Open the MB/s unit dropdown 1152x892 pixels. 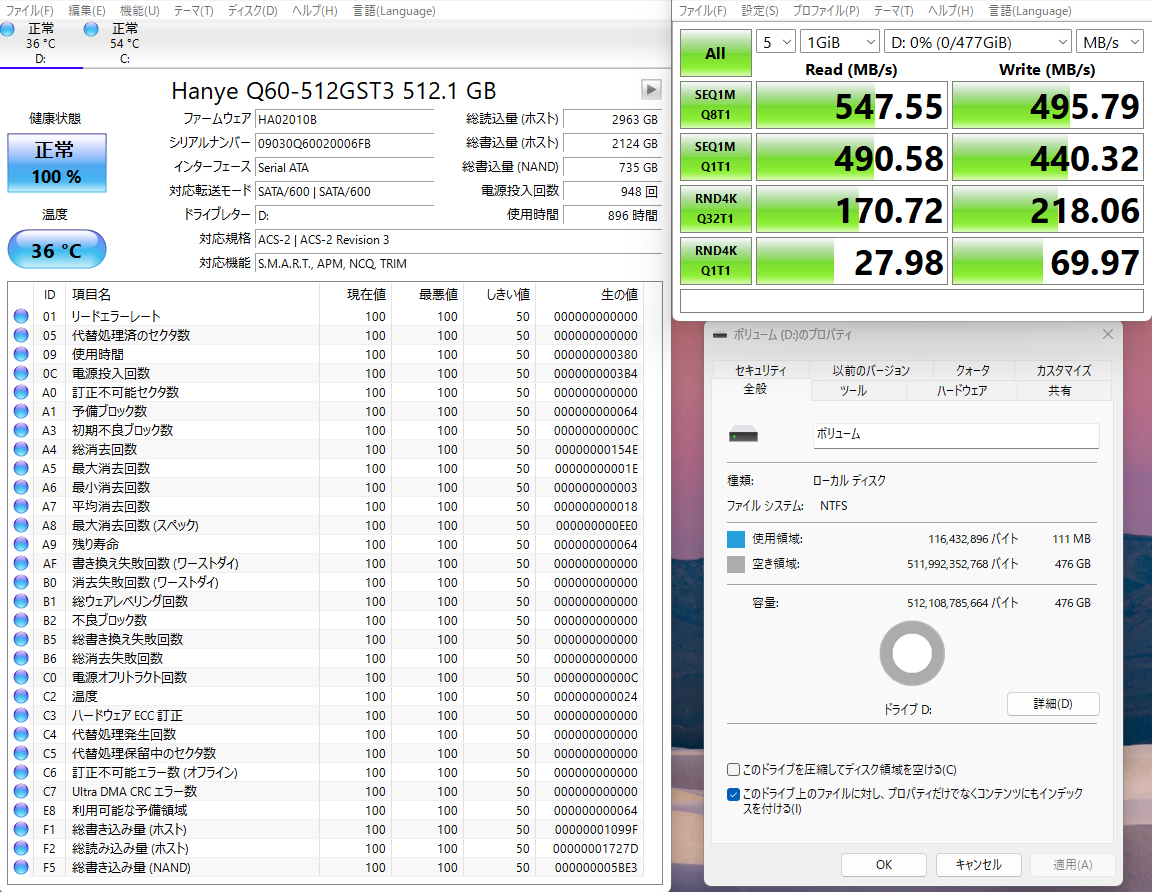(1109, 42)
